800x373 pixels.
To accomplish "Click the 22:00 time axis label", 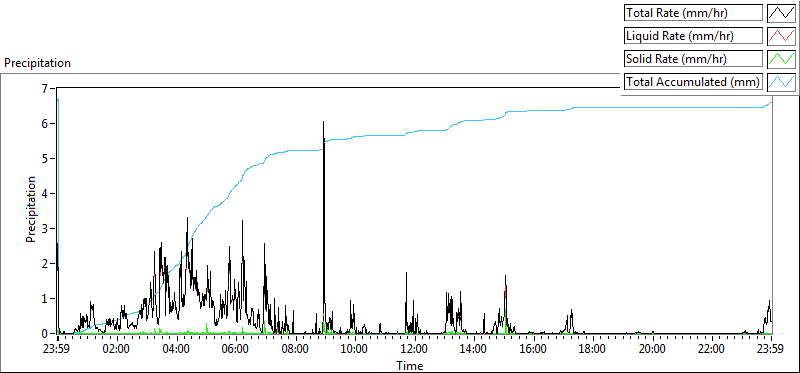I will 712,349.
